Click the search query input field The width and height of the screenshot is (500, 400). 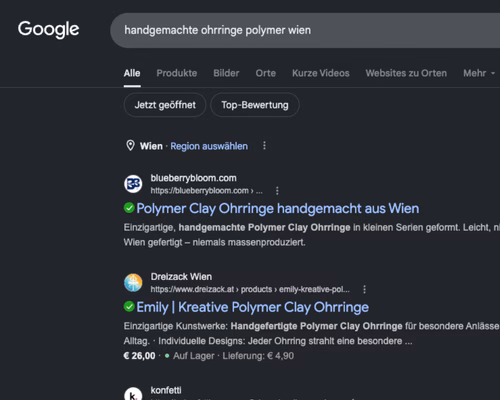[305, 30]
